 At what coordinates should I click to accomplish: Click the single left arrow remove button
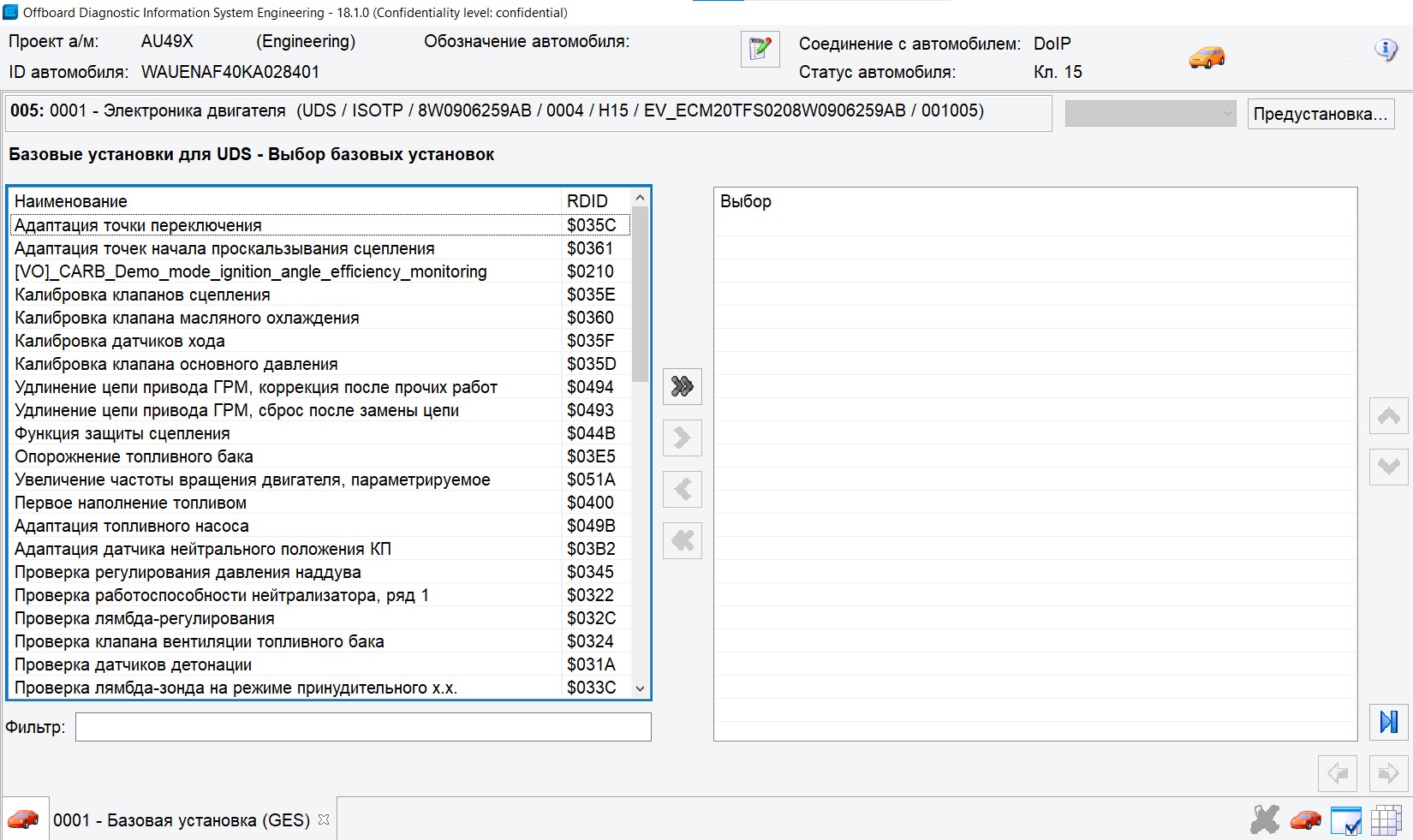[683, 489]
